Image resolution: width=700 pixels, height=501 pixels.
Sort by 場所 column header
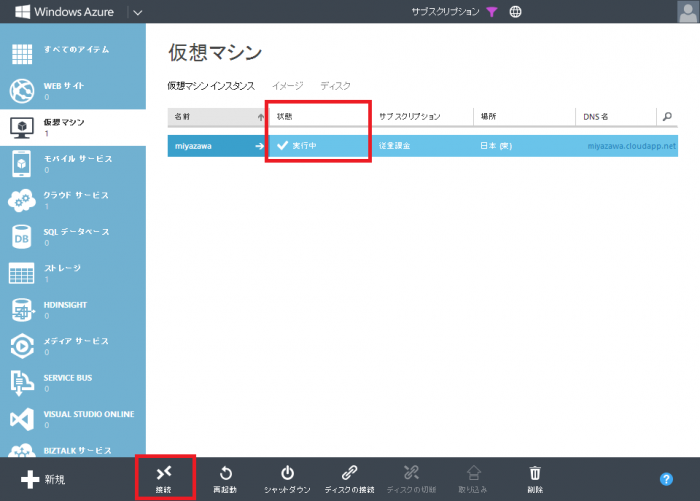525,117
